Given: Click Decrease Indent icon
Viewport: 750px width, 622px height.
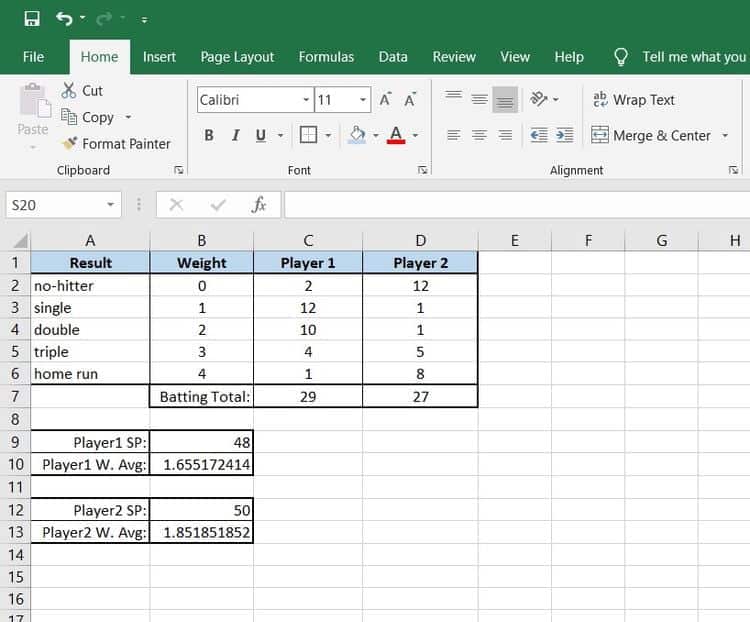Looking at the screenshot, I should tap(539, 135).
